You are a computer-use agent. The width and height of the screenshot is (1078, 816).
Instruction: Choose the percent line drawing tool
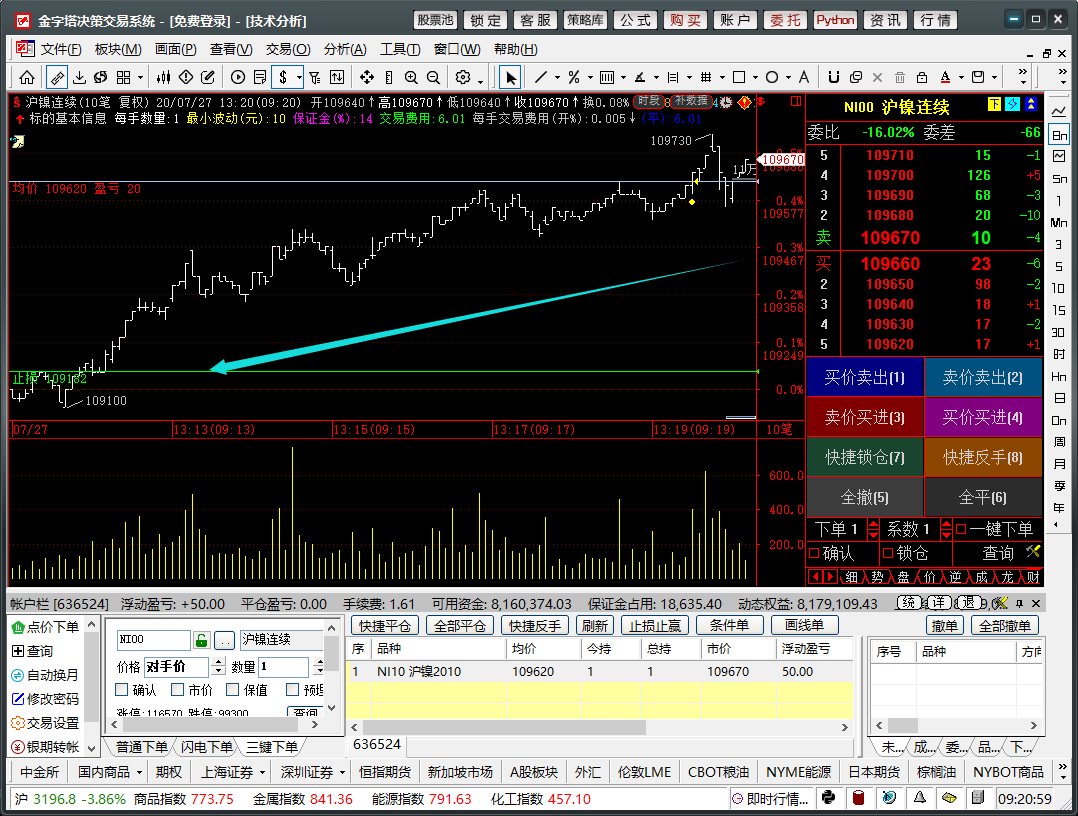point(574,77)
